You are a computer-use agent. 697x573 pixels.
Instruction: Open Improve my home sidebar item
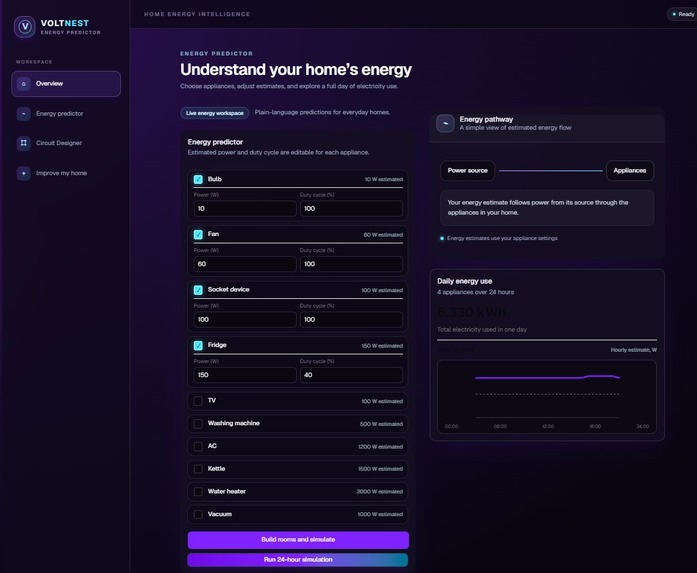coord(66,173)
